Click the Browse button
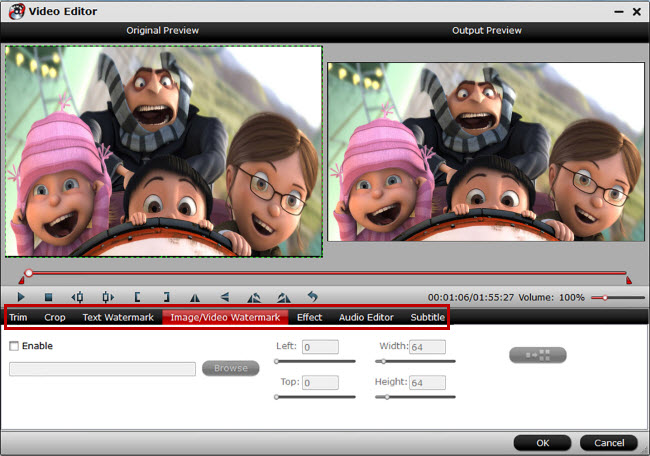This screenshot has width=650, height=456. tap(230, 368)
